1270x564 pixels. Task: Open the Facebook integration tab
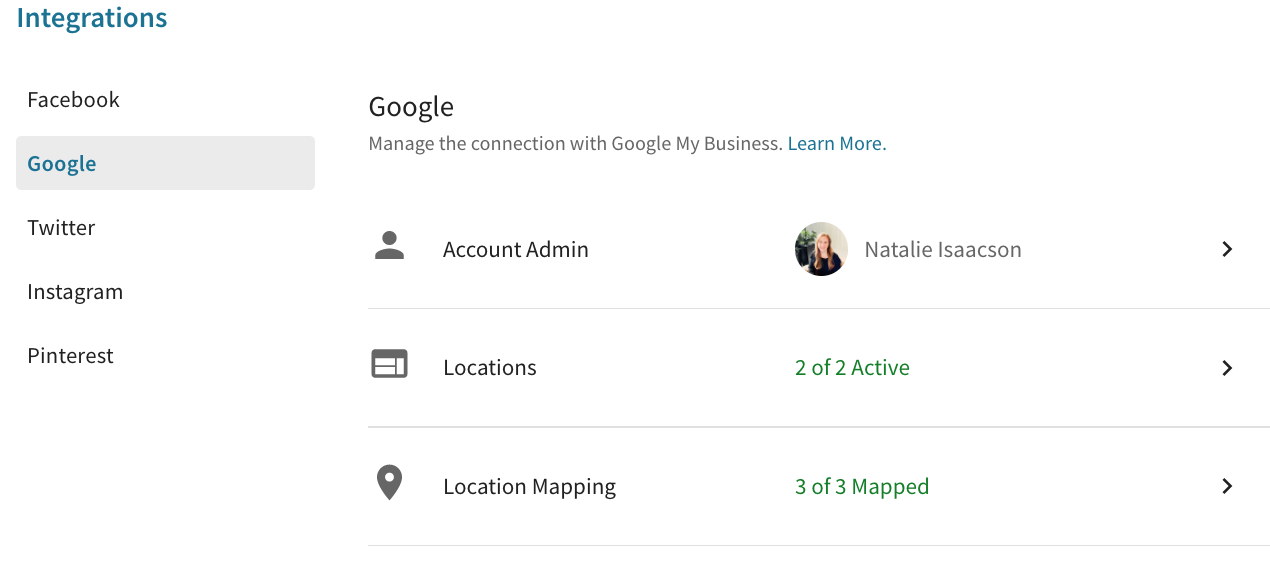[x=73, y=99]
